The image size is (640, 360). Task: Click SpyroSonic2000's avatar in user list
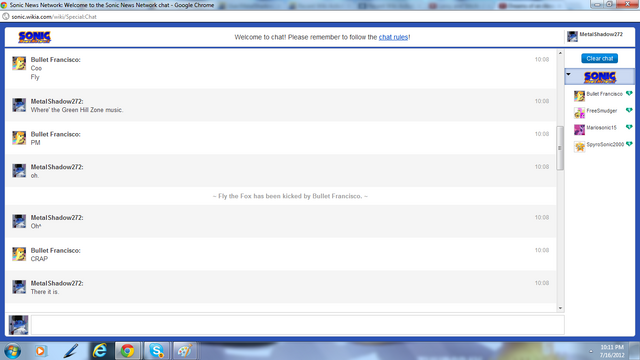click(579, 147)
